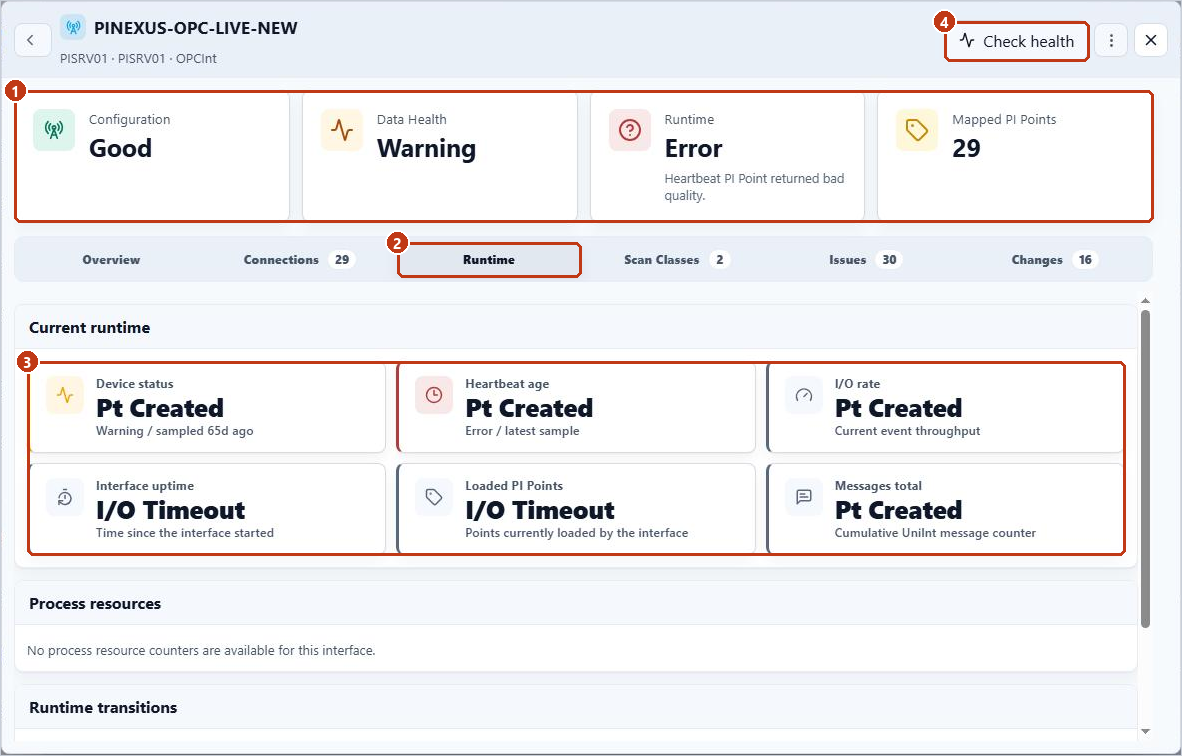Click the Heartbeat age clock icon
The width and height of the screenshot is (1182, 756).
pos(433,395)
